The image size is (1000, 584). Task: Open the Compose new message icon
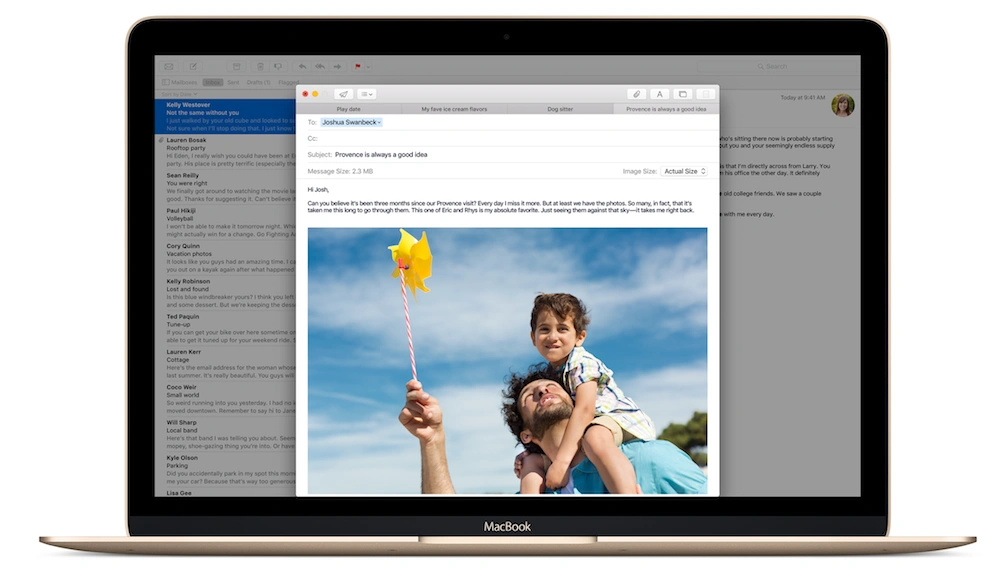click(193, 67)
